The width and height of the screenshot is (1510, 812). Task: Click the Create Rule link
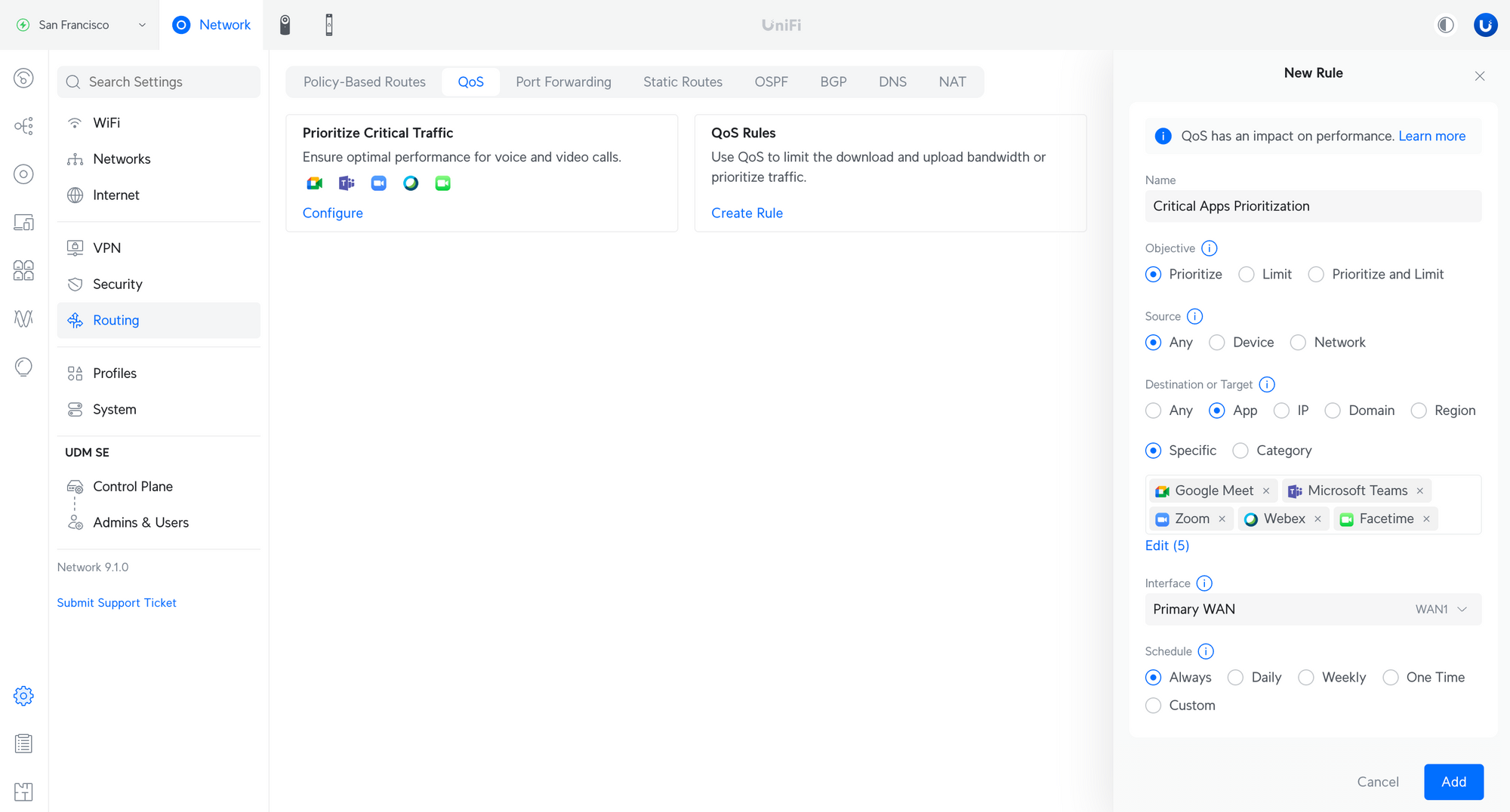click(747, 213)
